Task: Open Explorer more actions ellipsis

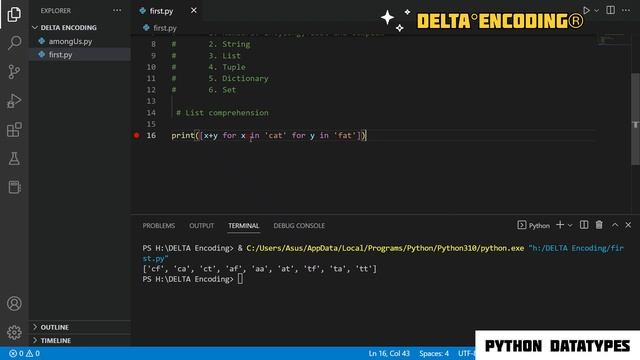Action: click(x=117, y=11)
